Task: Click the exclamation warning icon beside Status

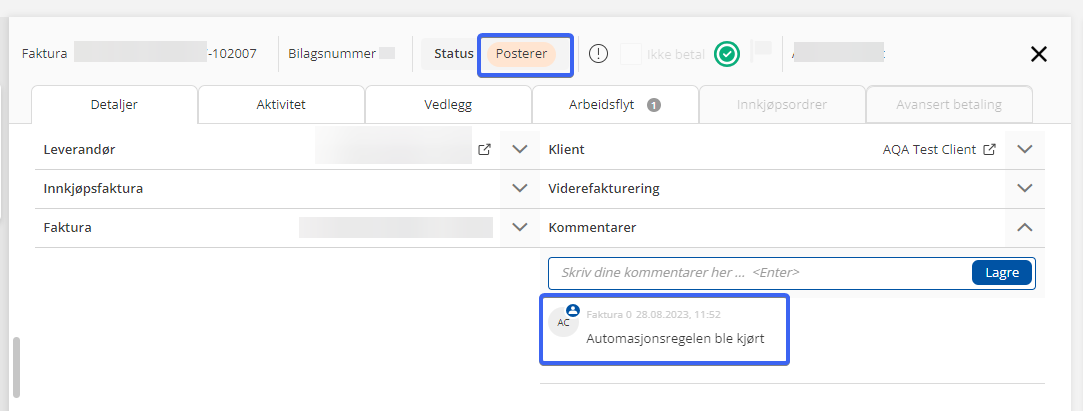Action: [x=598, y=54]
